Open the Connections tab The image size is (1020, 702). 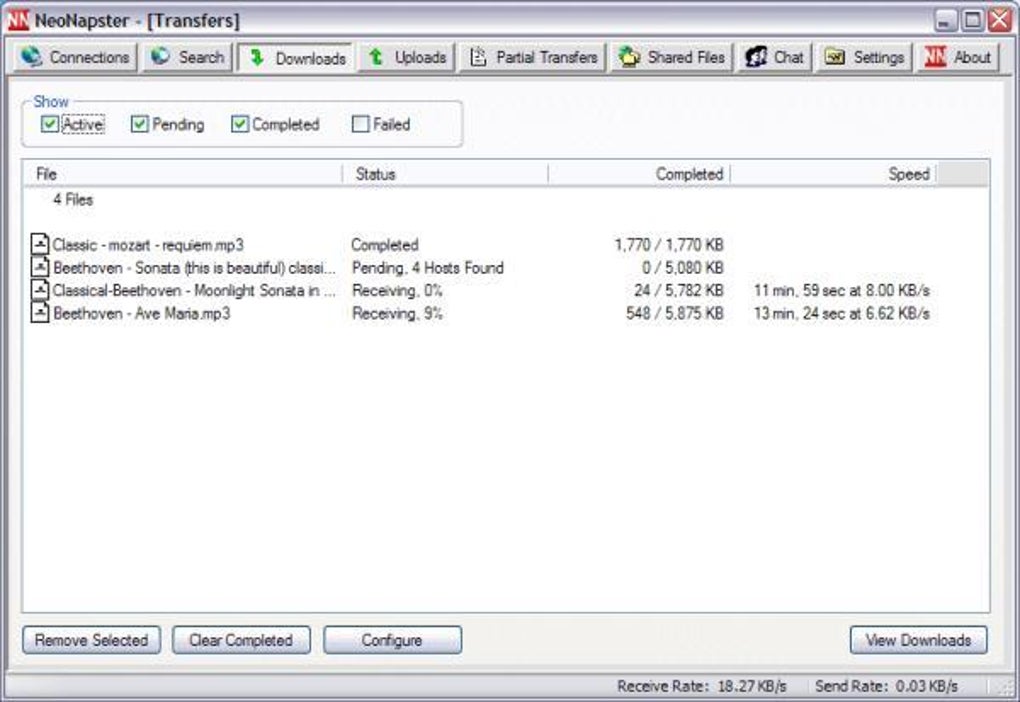[75, 57]
